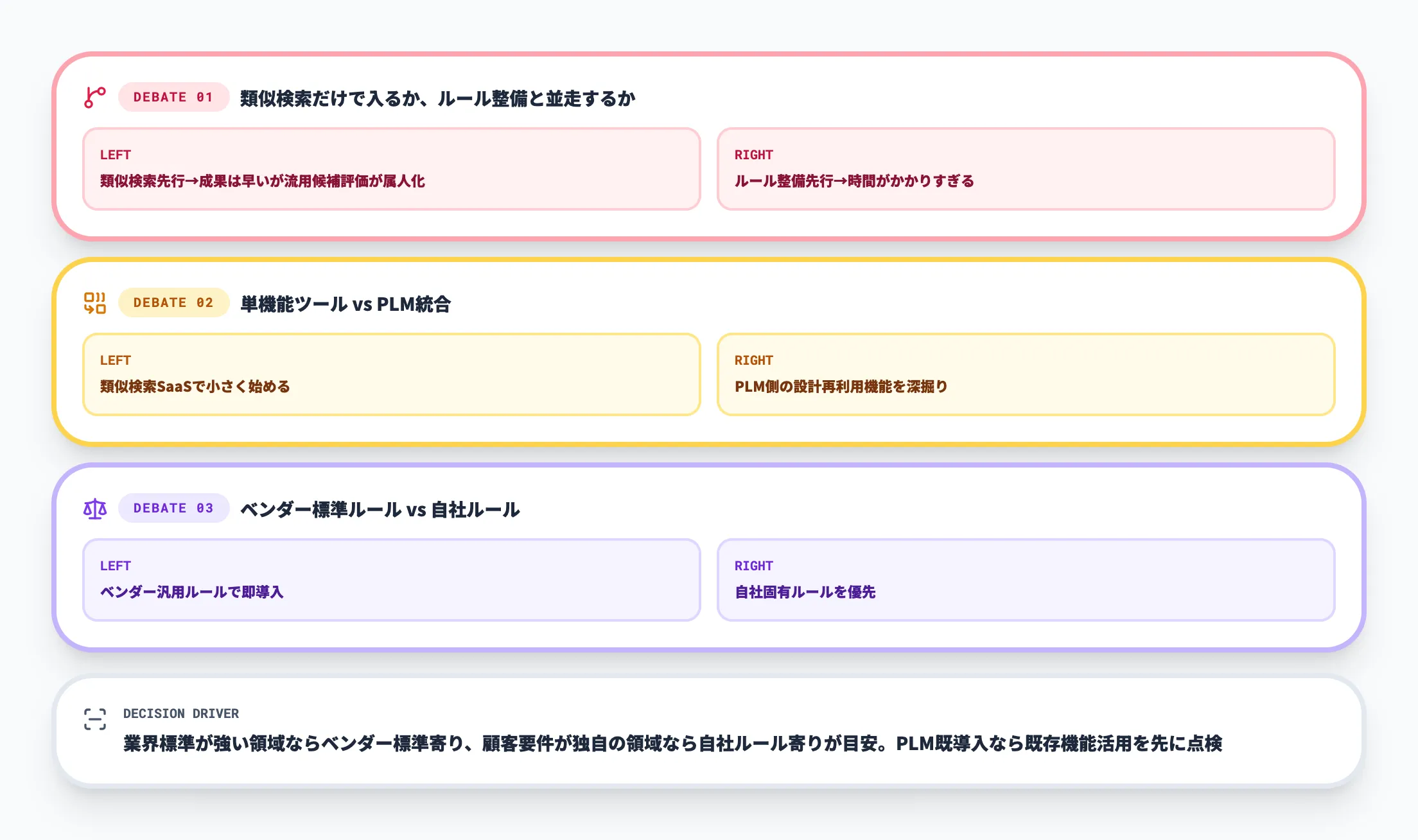Viewport: 1418px width, 840px height.
Task: Click the card 類似検索SaaSで小さく始める
Action: pos(390,374)
